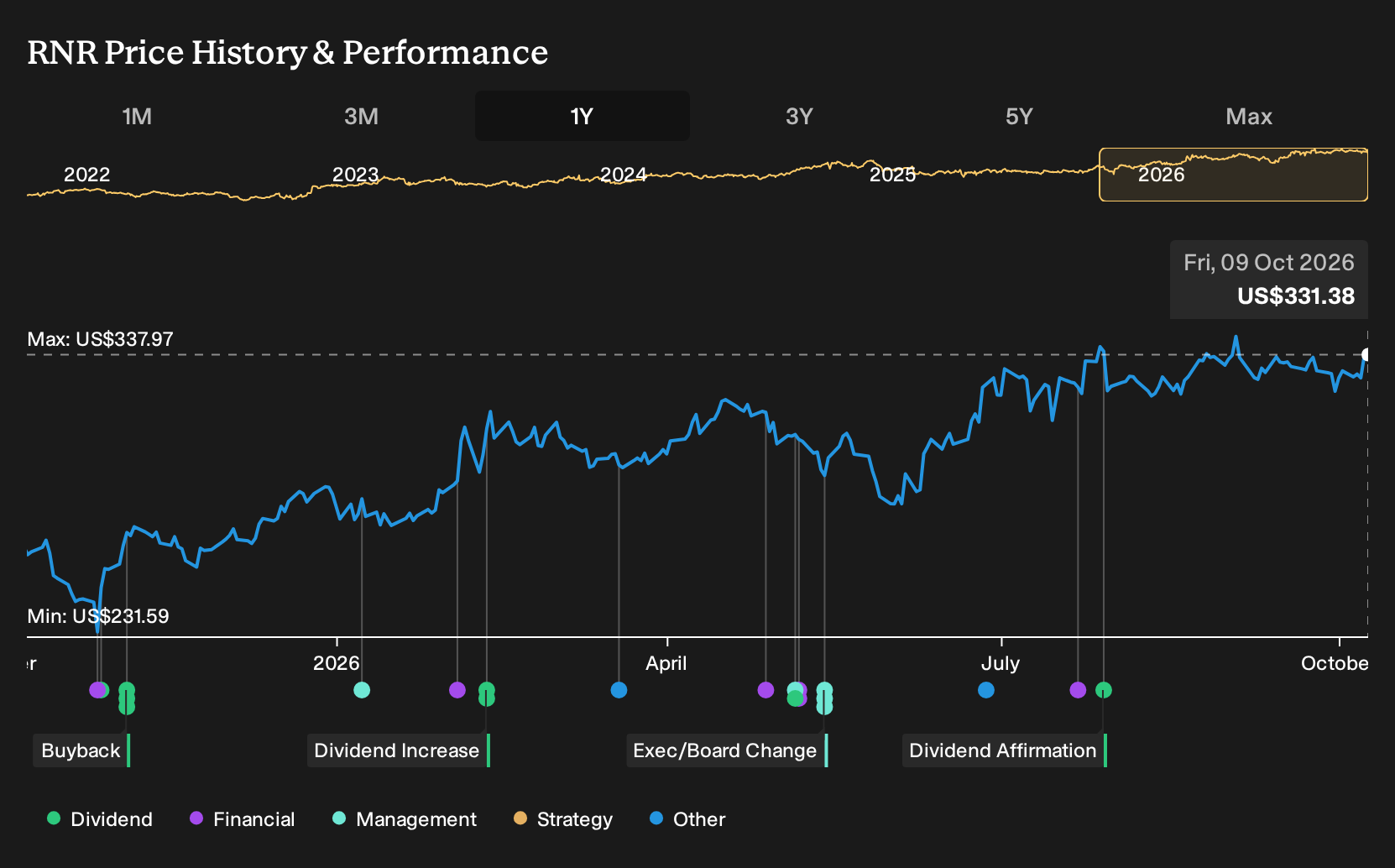Open the Dividend Increase event label
Screen dimensions: 1395x868
[398, 750]
